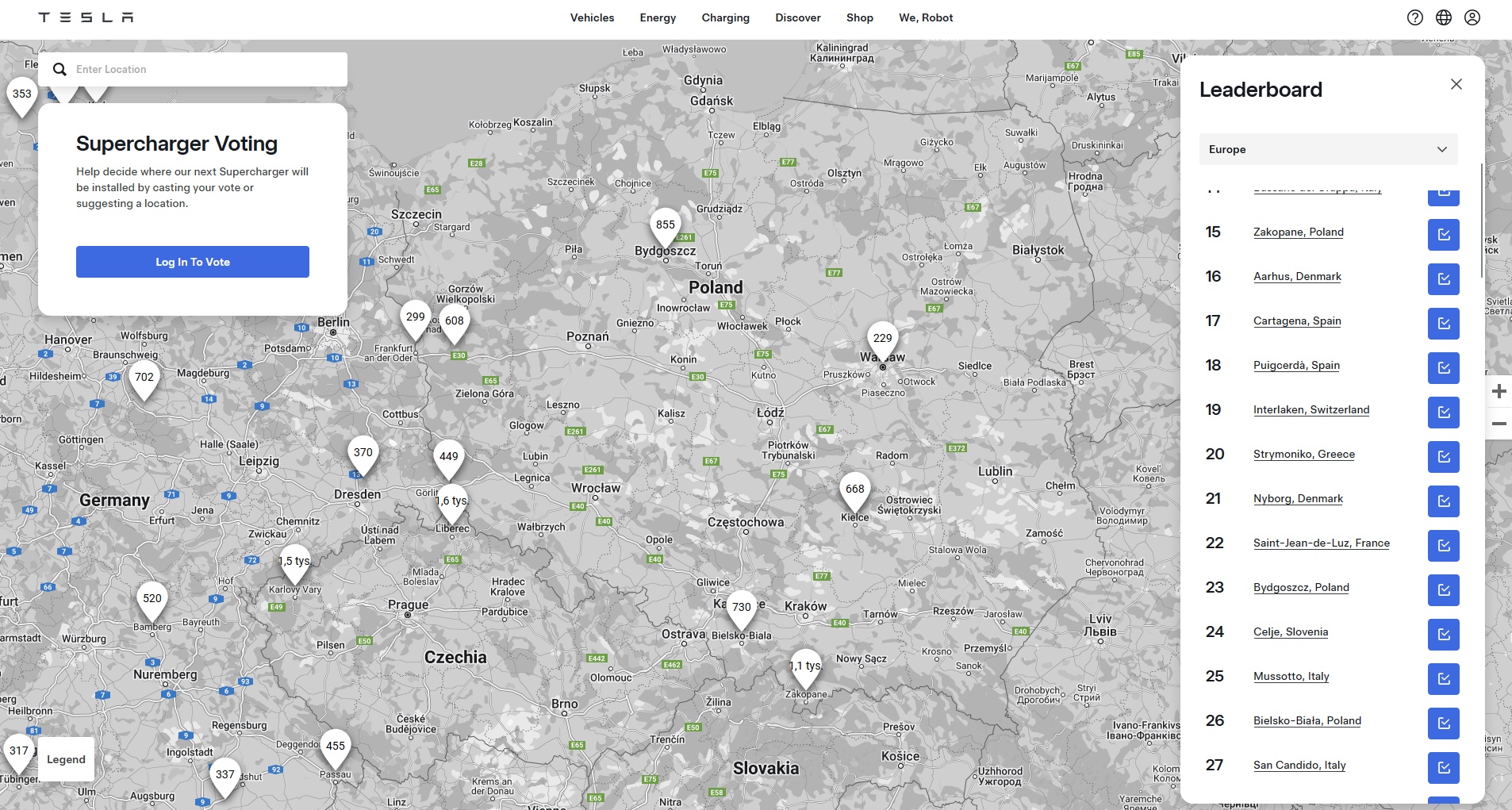This screenshot has height=810, width=1512.
Task: Select the 299 map pin east of Berlin
Action: coord(416,318)
